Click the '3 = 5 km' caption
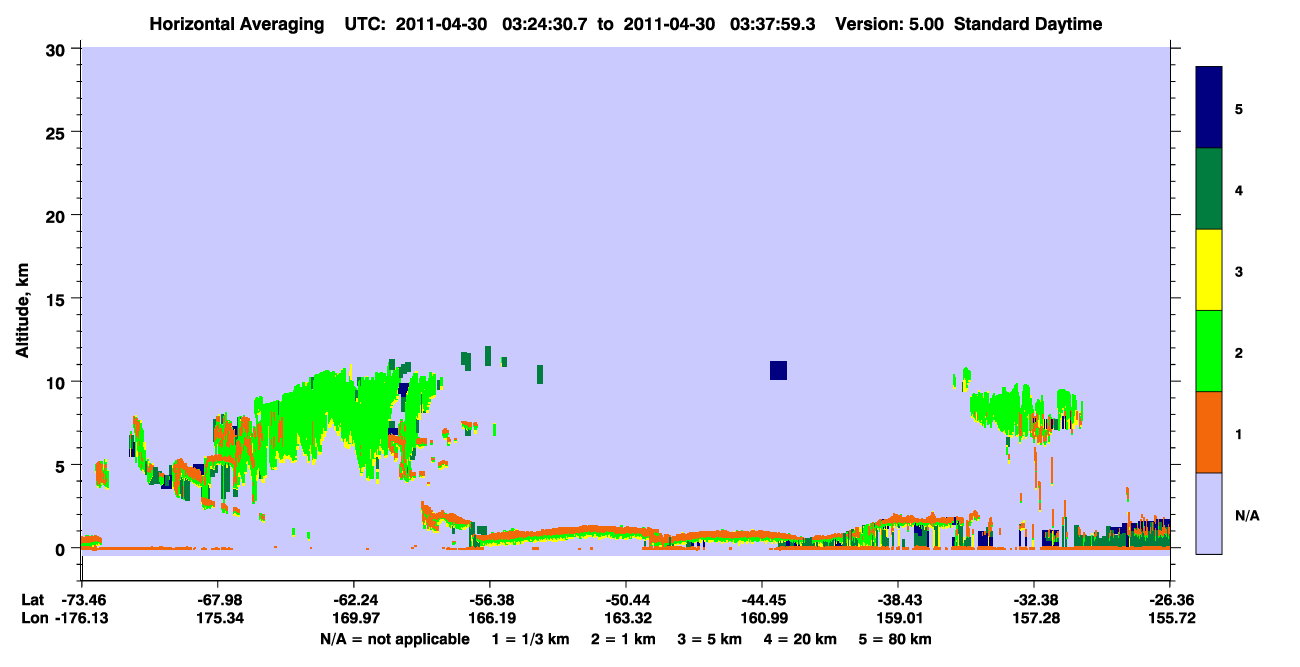 point(711,639)
